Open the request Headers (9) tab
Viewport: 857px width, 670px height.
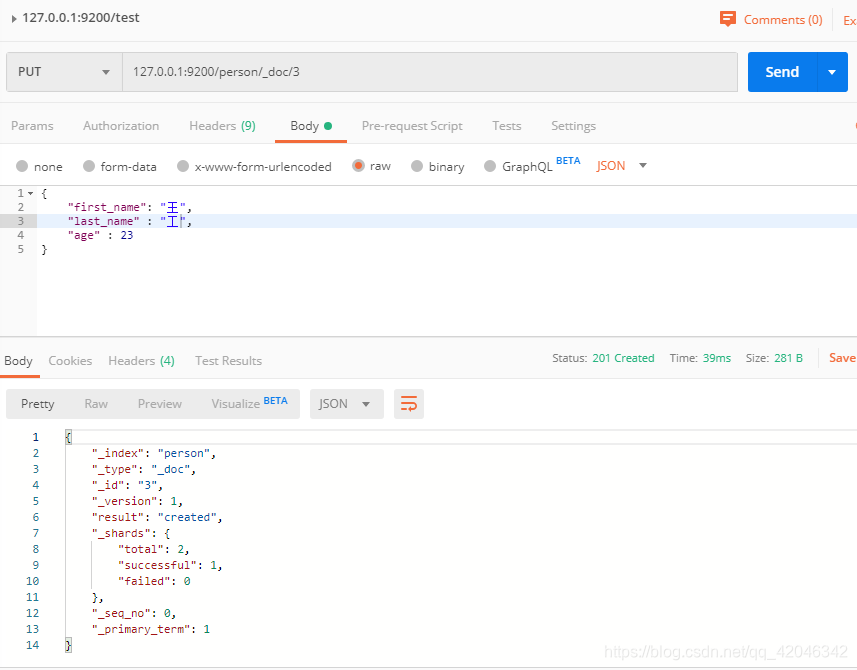coord(222,126)
